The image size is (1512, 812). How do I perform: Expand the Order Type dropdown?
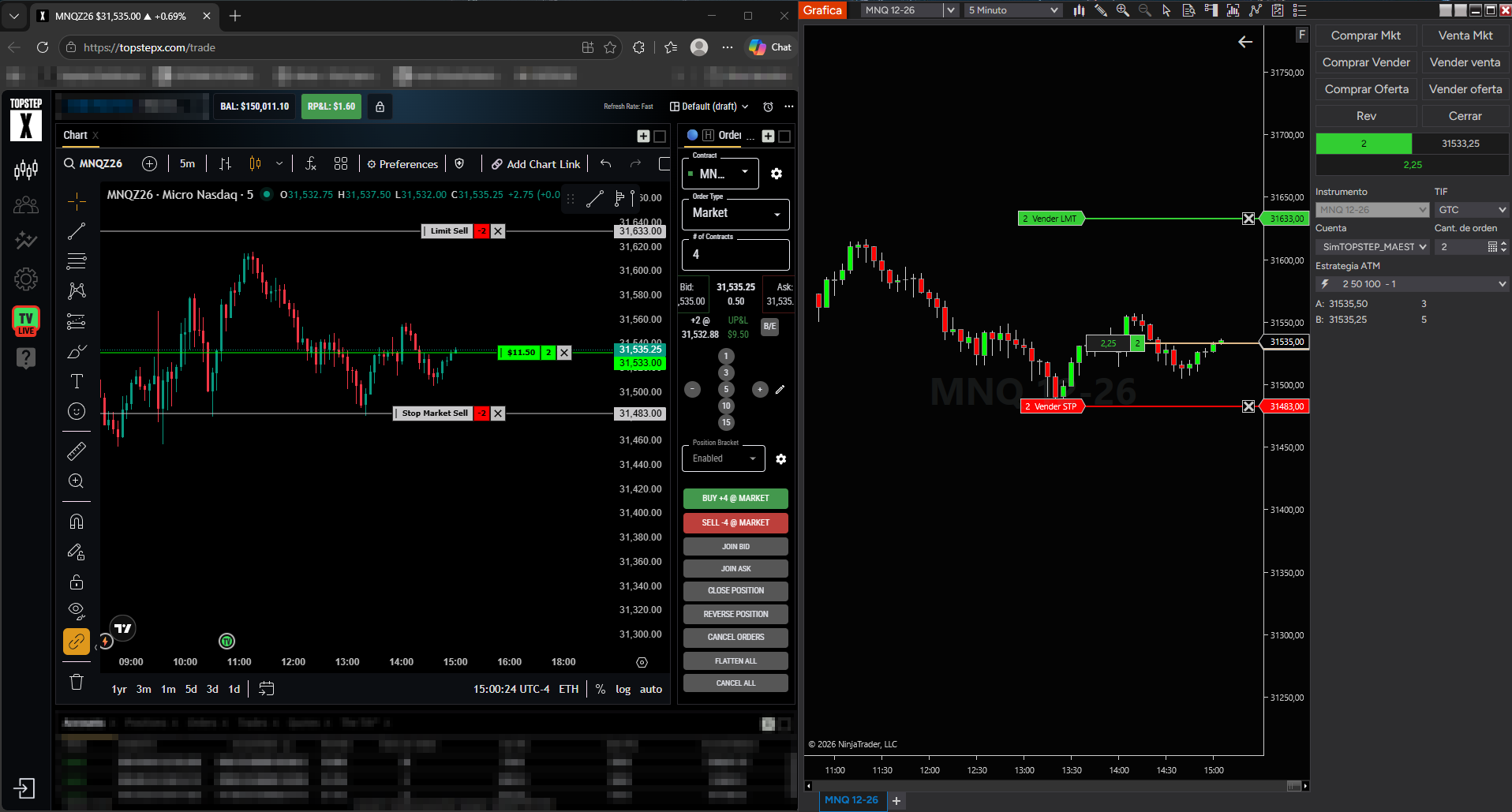(x=735, y=213)
